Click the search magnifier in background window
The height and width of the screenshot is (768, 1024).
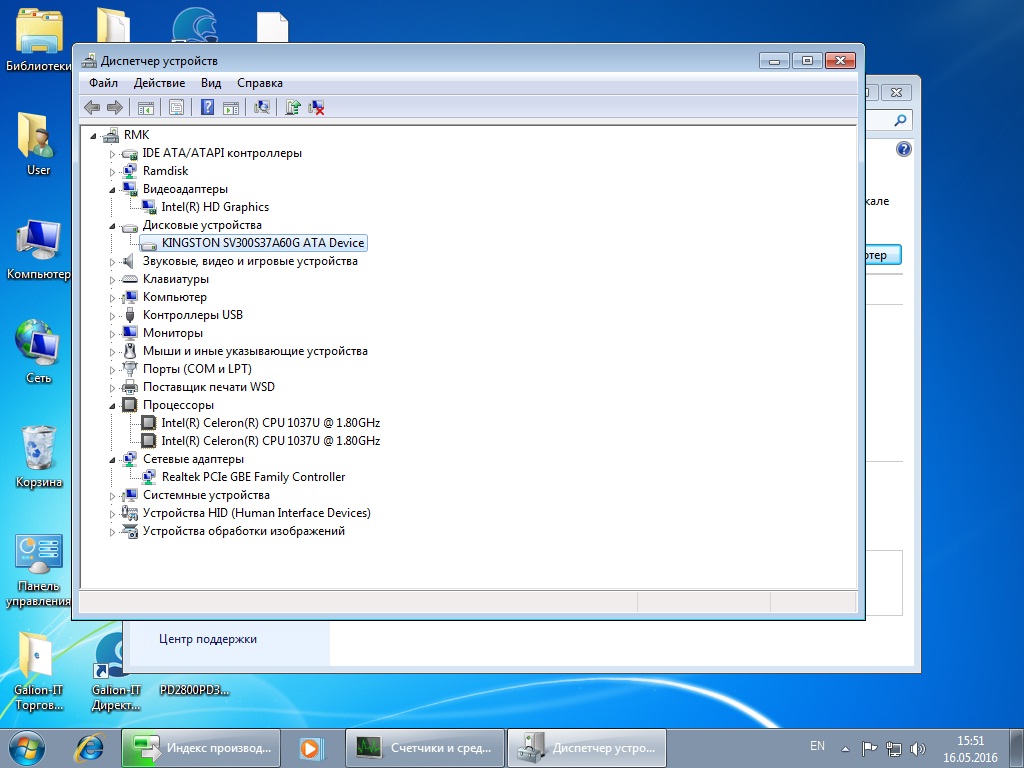901,120
